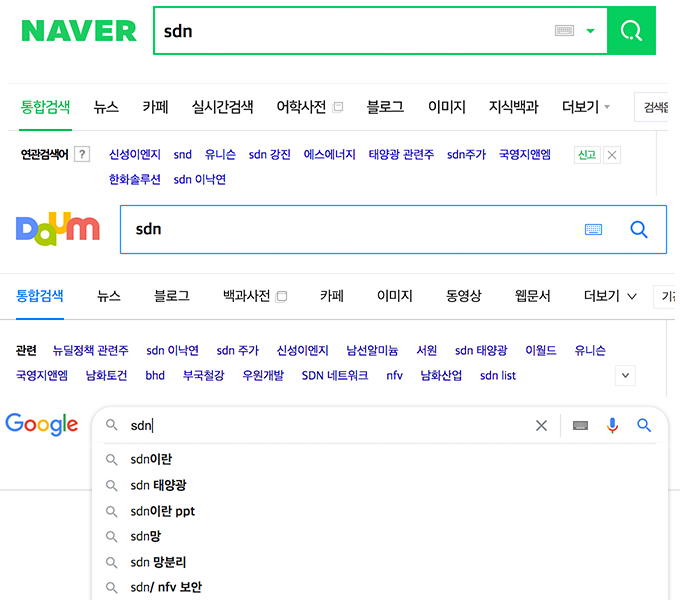Viewport: 680px width, 600px height.
Task: Click Naver's green search magnifier button
Action: click(631, 31)
